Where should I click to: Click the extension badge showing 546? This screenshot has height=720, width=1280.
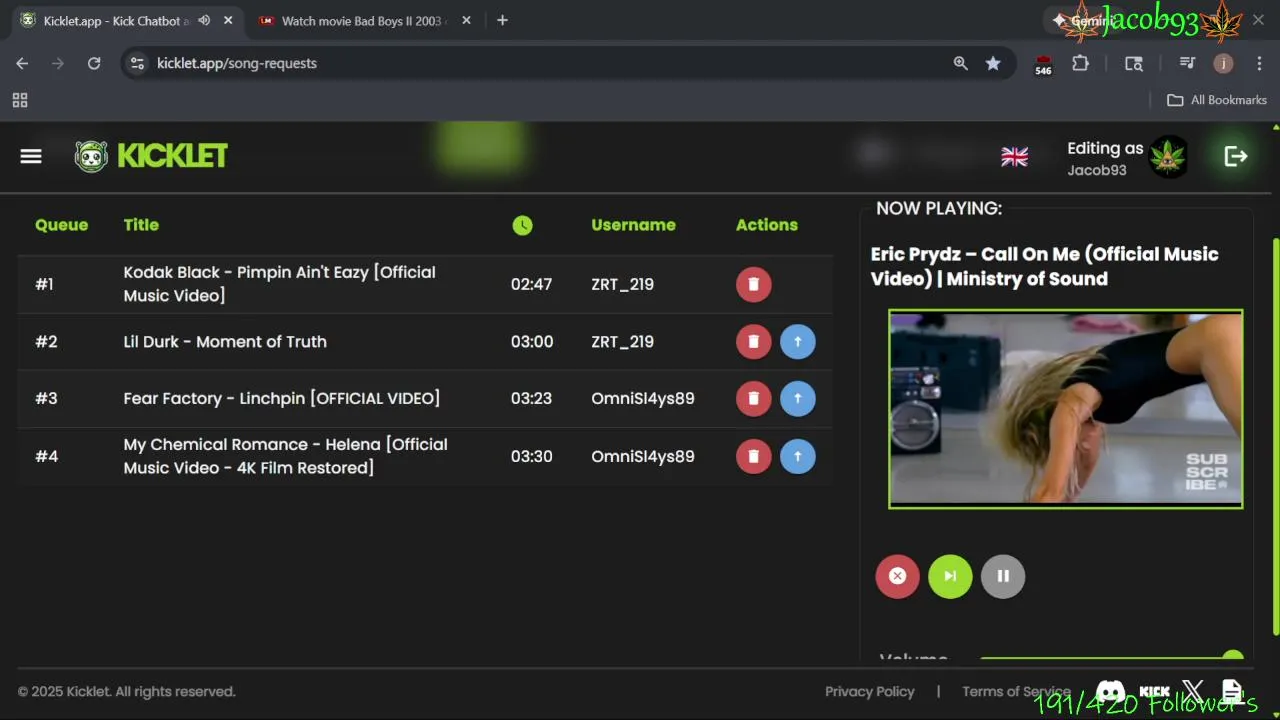[x=1043, y=65]
